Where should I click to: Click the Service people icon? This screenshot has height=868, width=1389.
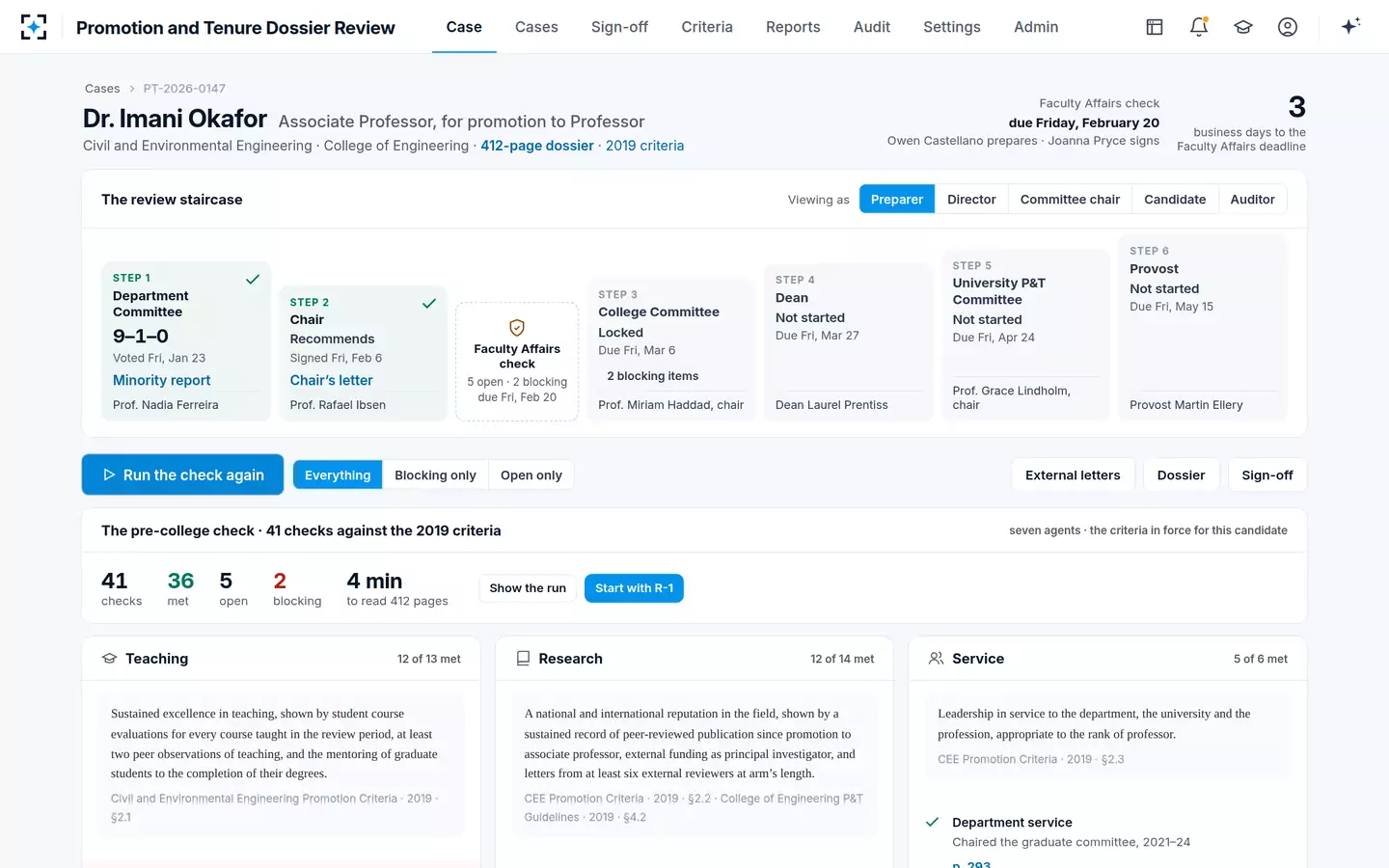936,659
